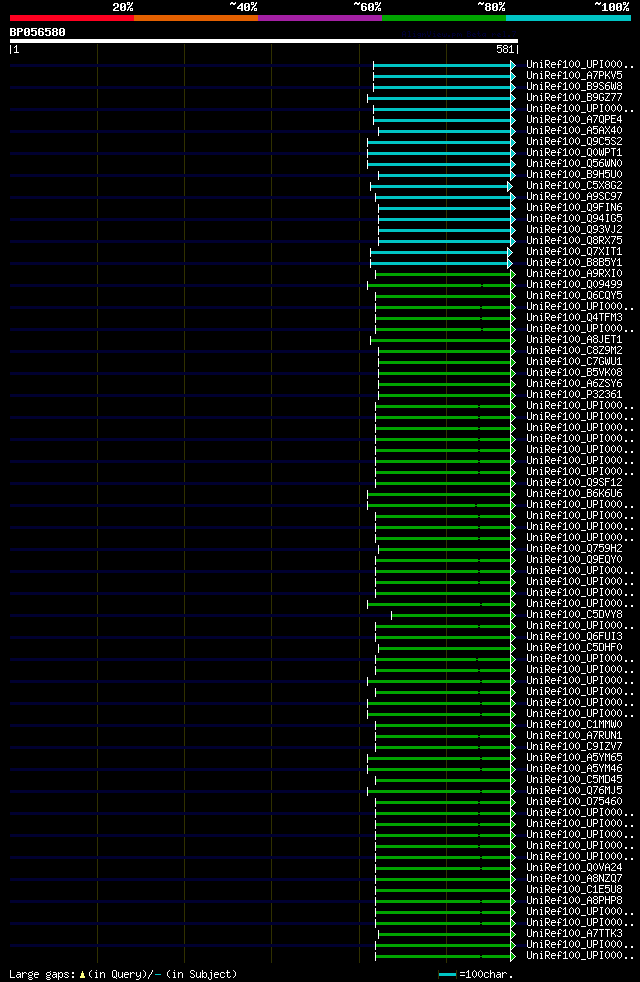Select the UniRef100_C8Z9M2 label
Image resolution: width=640 pixels, height=982 pixels.
(574, 351)
